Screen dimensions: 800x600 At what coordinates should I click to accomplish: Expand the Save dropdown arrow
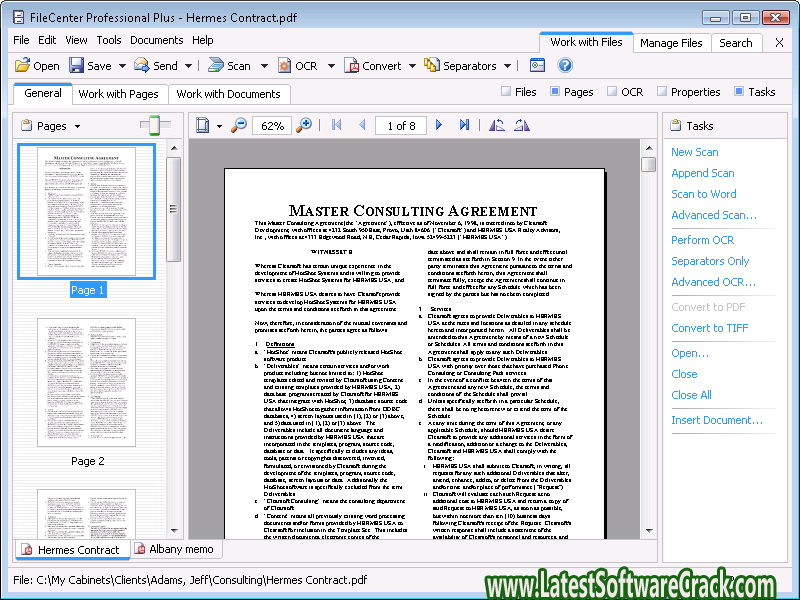(122, 66)
